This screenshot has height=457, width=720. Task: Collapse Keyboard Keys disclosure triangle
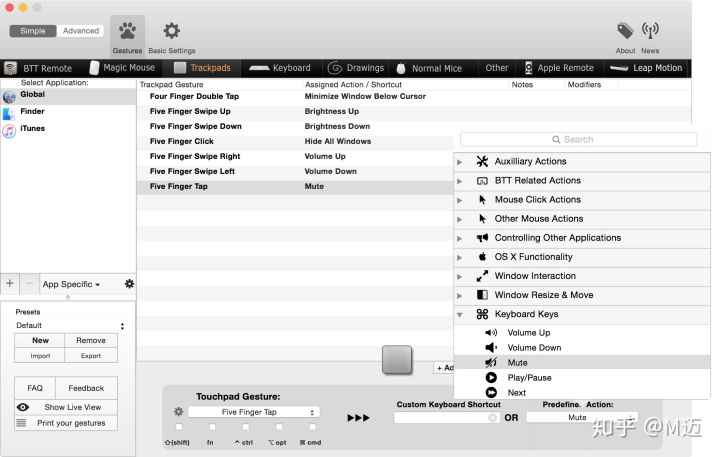point(459,315)
